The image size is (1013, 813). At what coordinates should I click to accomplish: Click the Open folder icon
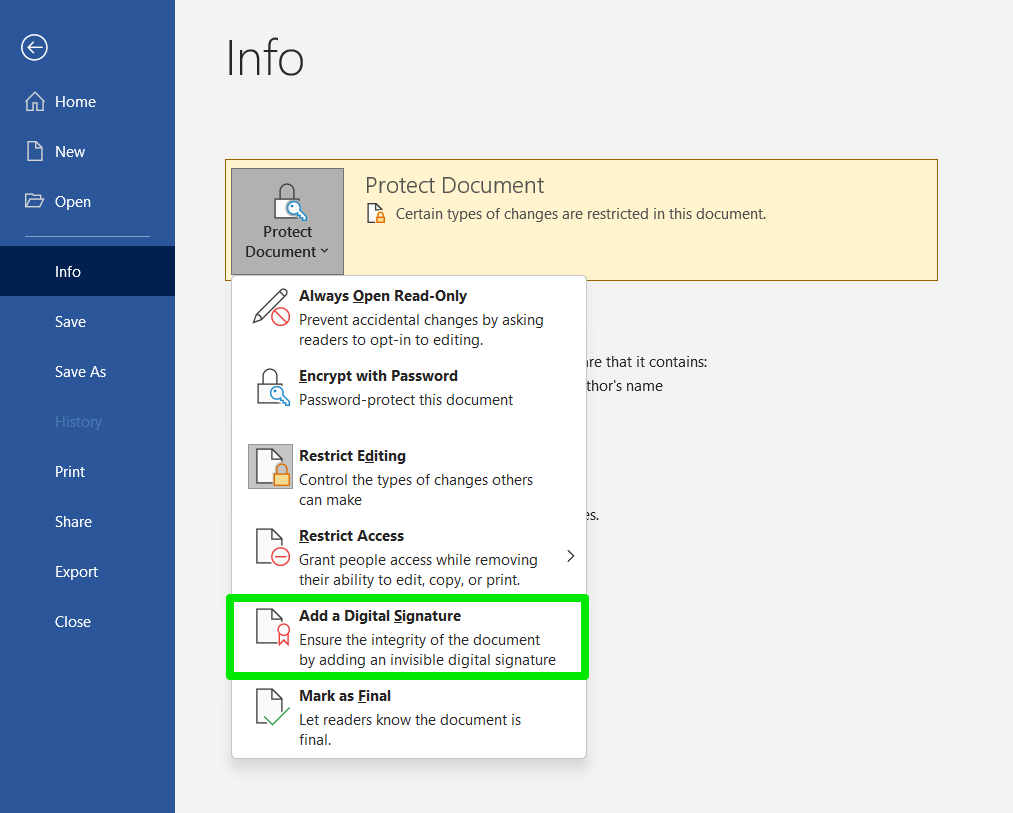tap(35, 202)
